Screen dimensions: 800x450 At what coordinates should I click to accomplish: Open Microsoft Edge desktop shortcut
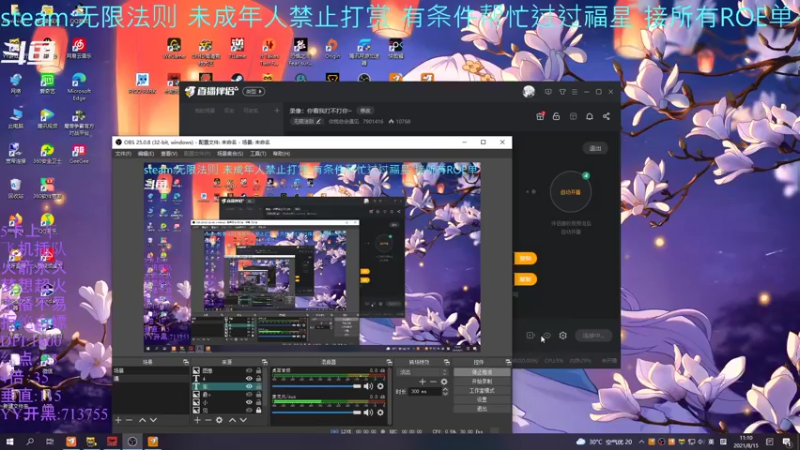point(79,87)
